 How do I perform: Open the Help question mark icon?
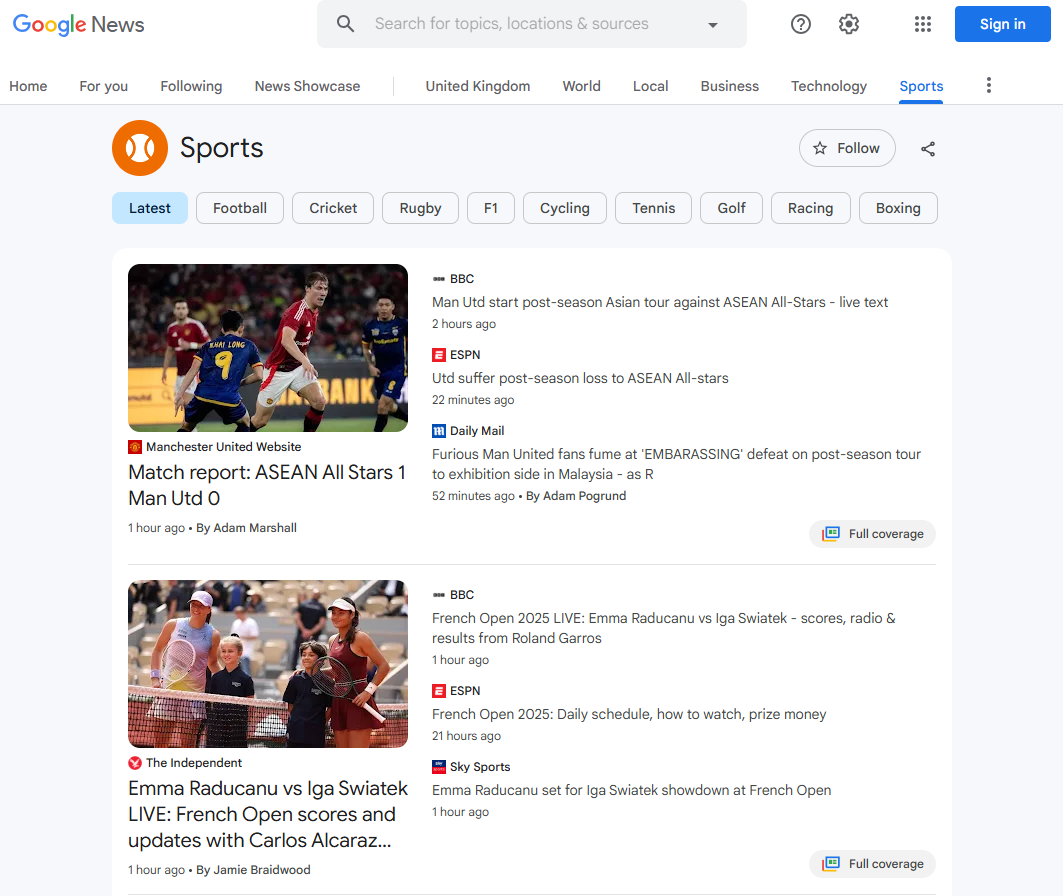[801, 24]
